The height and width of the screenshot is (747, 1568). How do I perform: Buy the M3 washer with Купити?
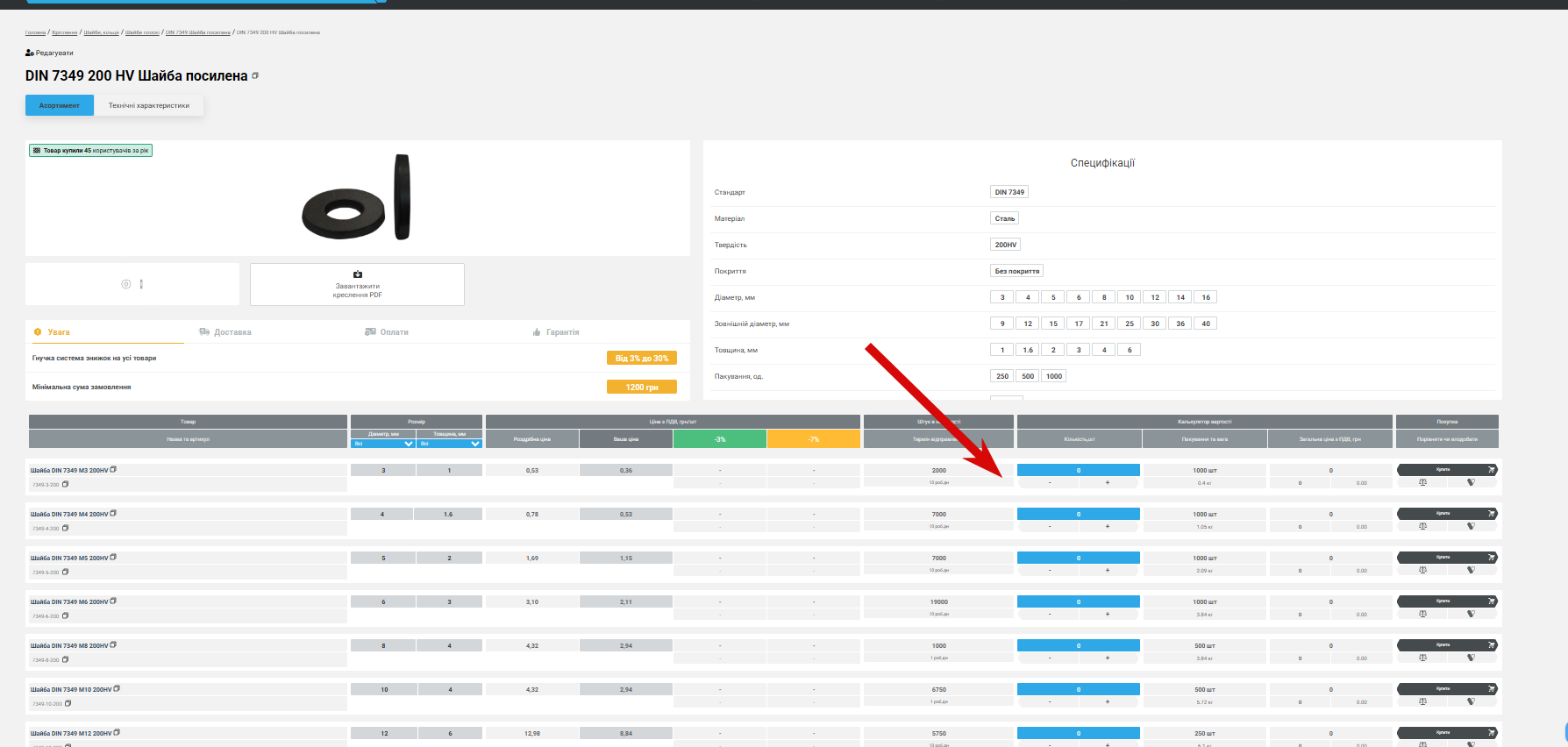(1447, 470)
